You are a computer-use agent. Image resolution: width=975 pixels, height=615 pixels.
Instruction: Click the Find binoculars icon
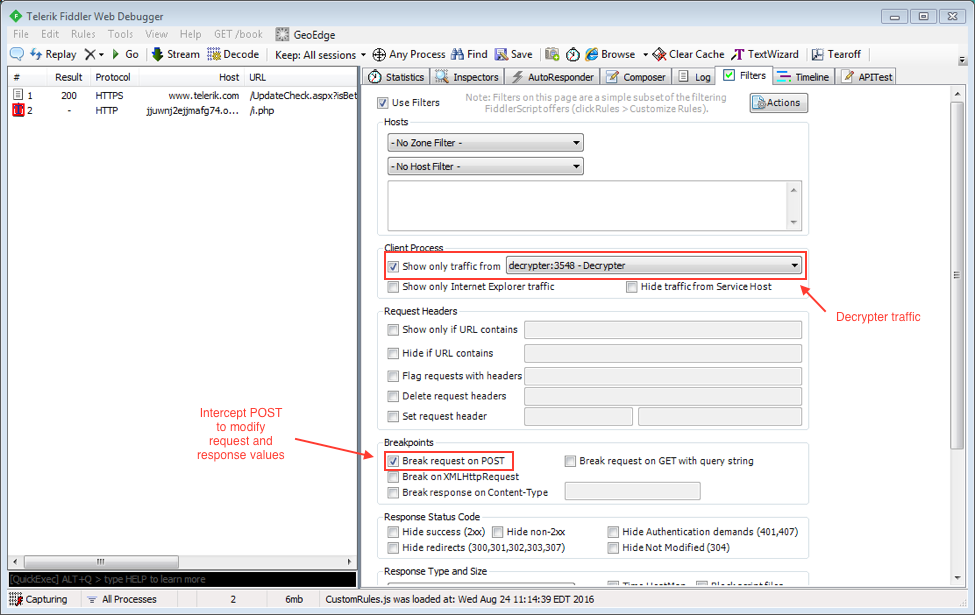pyautogui.click(x=457, y=54)
